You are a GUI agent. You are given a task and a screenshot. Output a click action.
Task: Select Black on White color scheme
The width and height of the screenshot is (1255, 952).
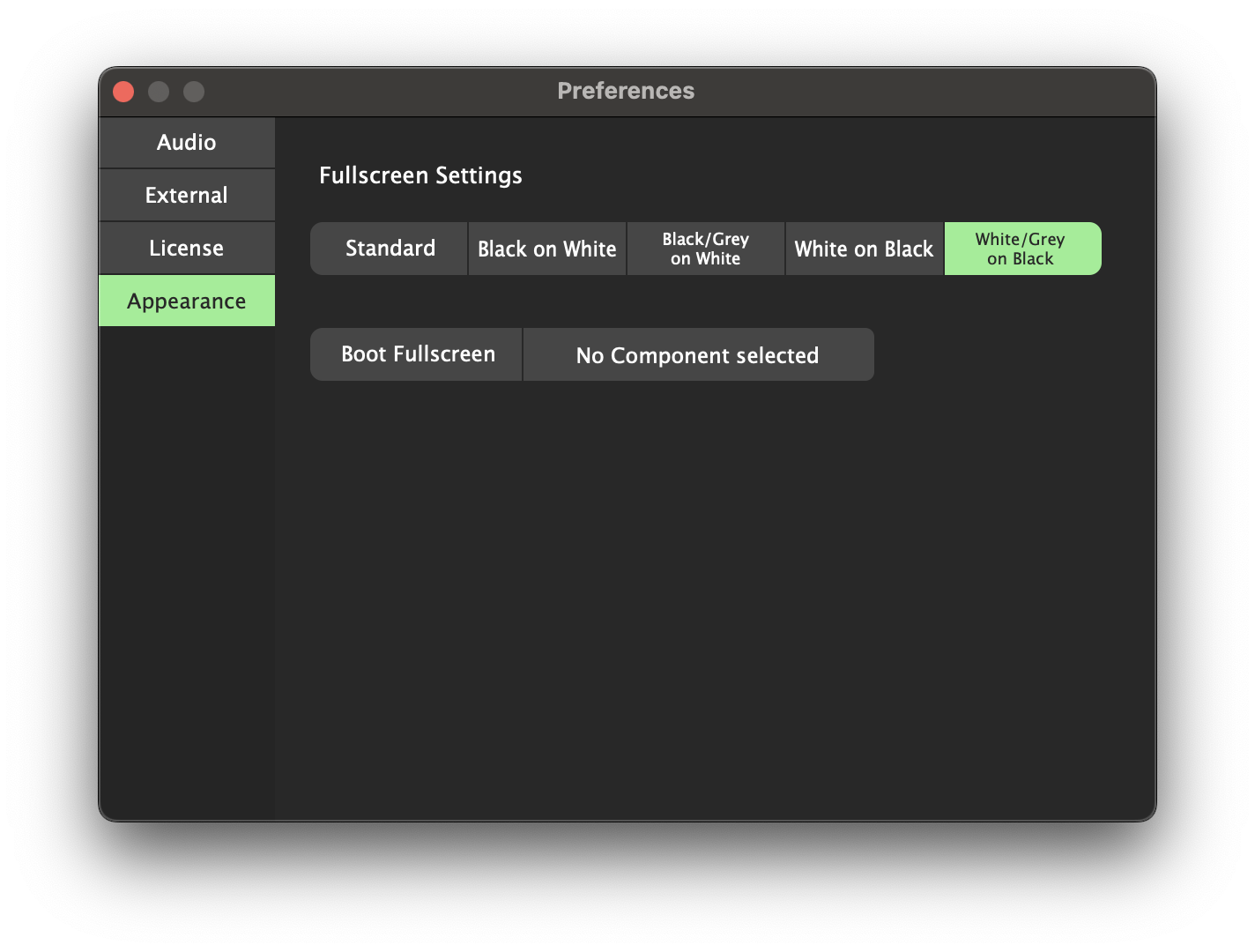pyautogui.click(x=546, y=249)
